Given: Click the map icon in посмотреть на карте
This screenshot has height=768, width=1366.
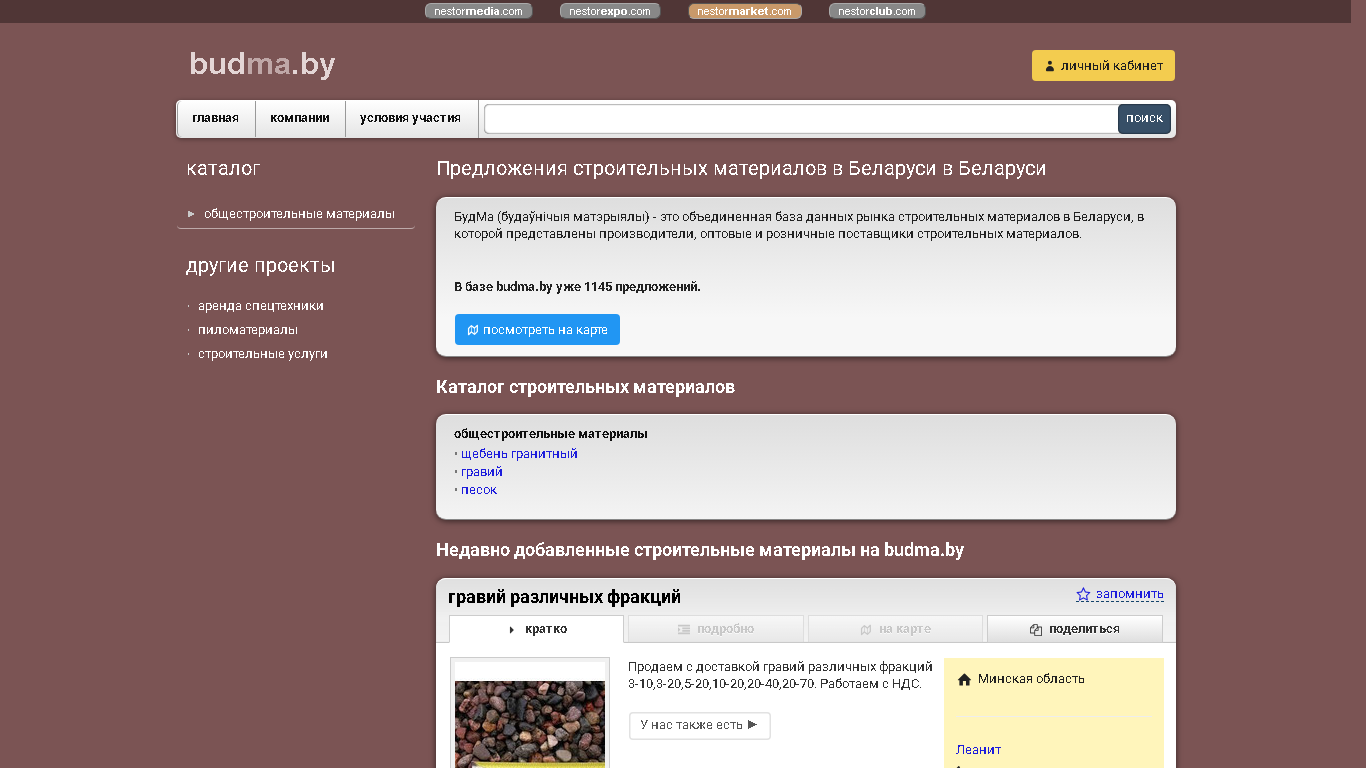Looking at the screenshot, I should pyautogui.click(x=473, y=330).
